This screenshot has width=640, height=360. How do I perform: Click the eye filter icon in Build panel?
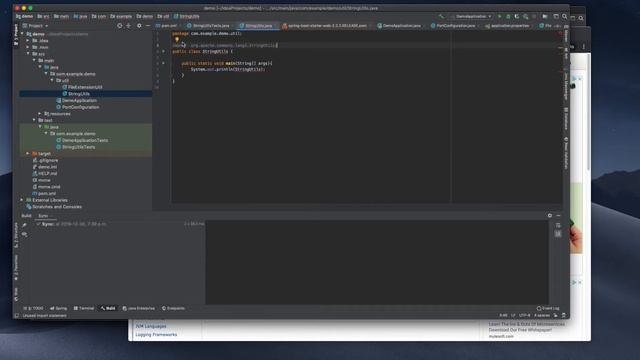[24, 234]
